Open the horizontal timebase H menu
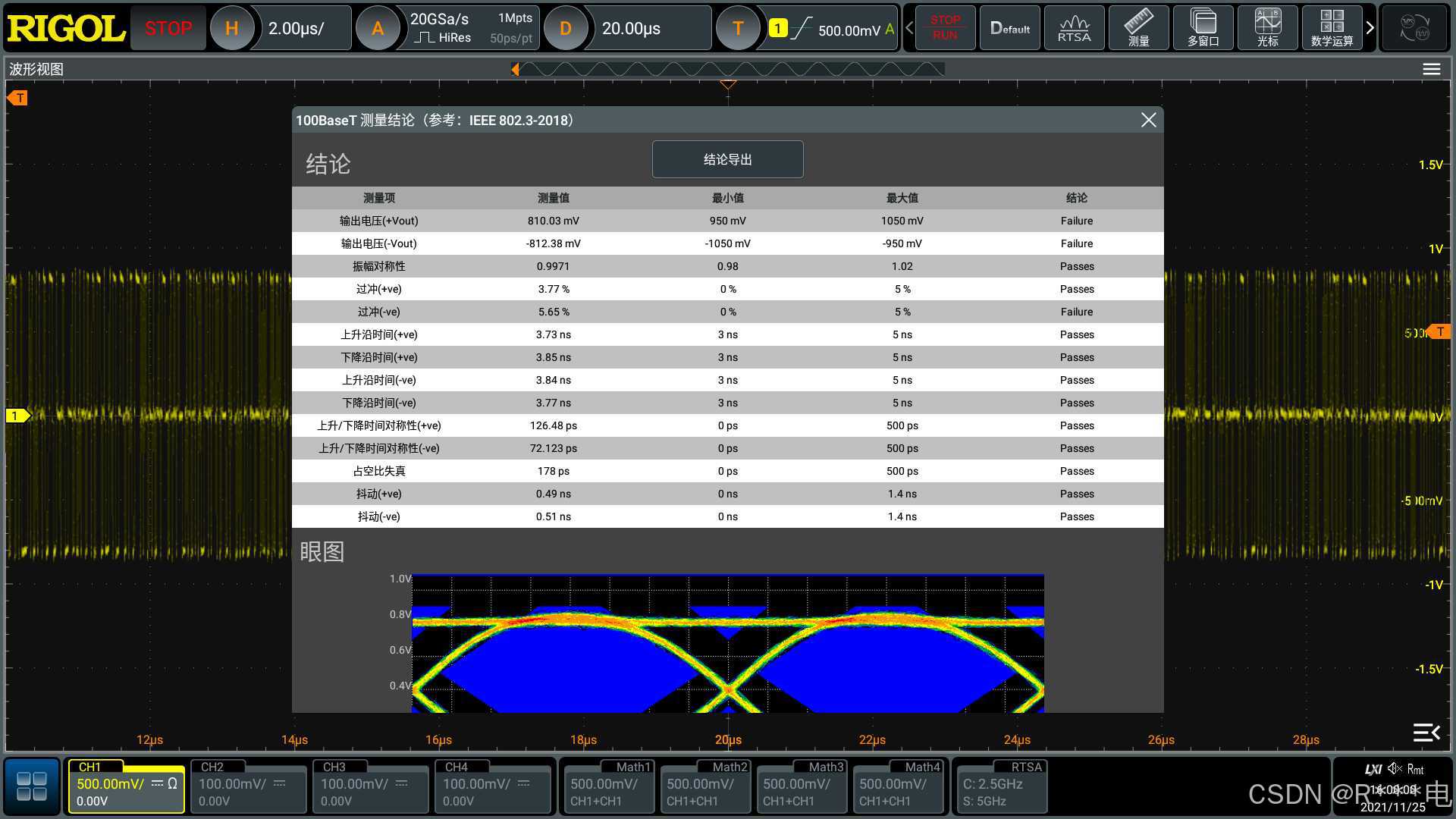This screenshot has height=819, width=1456. click(232, 28)
